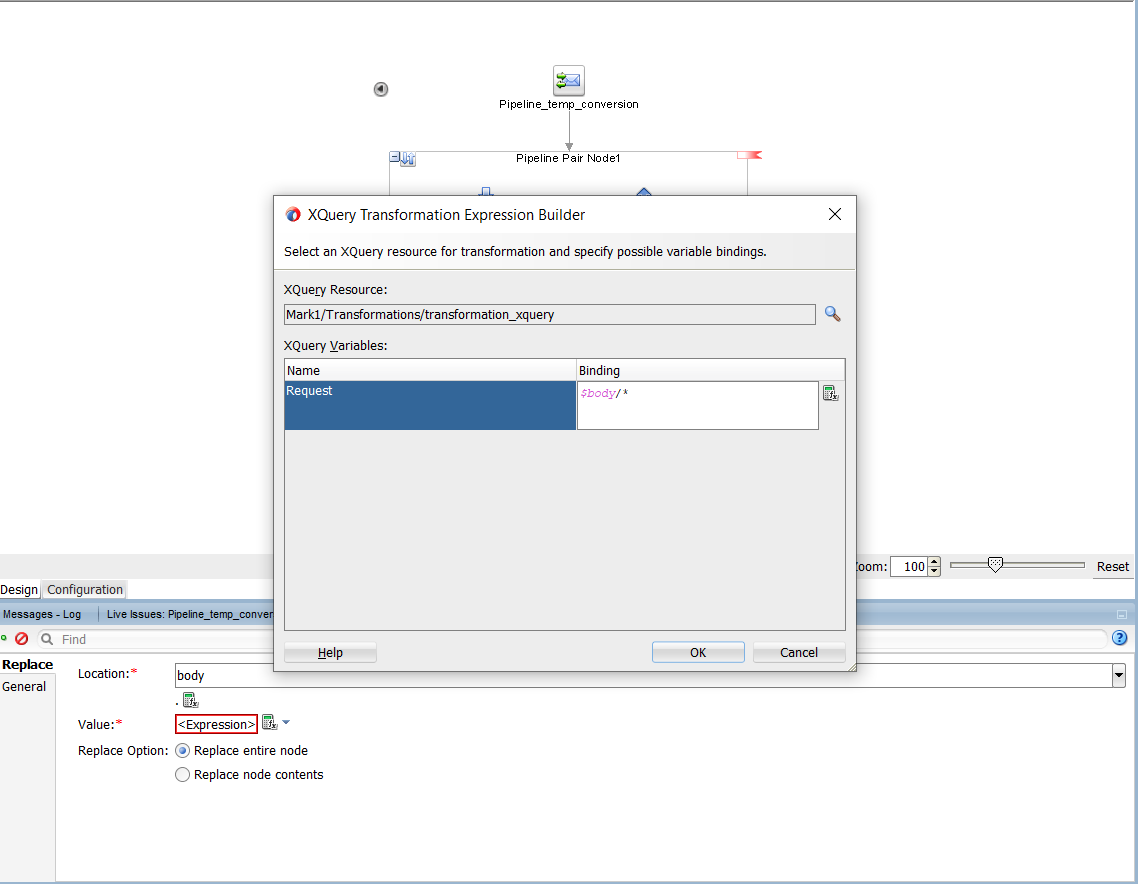Image resolution: width=1138 pixels, height=884 pixels.
Task: Click the zoom slider handle
Action: click(x=994, y=565)
